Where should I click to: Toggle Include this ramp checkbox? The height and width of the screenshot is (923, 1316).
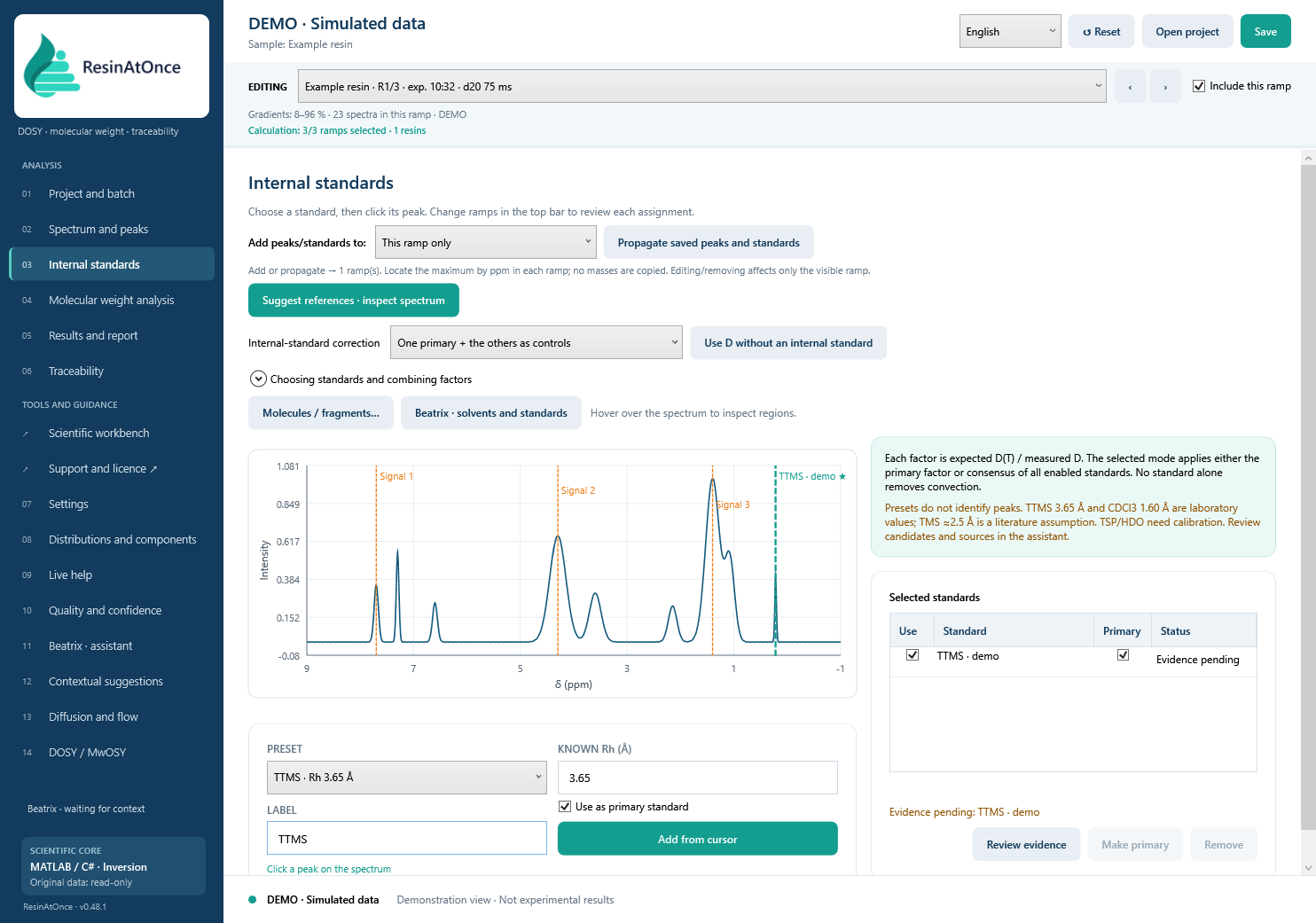1199,86
